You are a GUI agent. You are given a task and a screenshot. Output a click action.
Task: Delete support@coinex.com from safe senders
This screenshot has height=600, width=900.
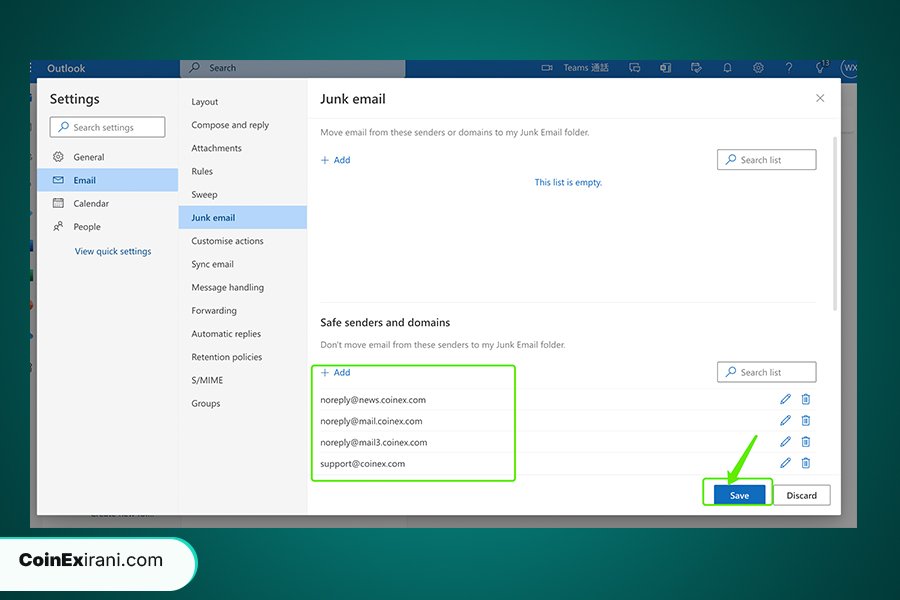[x=806, y=463]
